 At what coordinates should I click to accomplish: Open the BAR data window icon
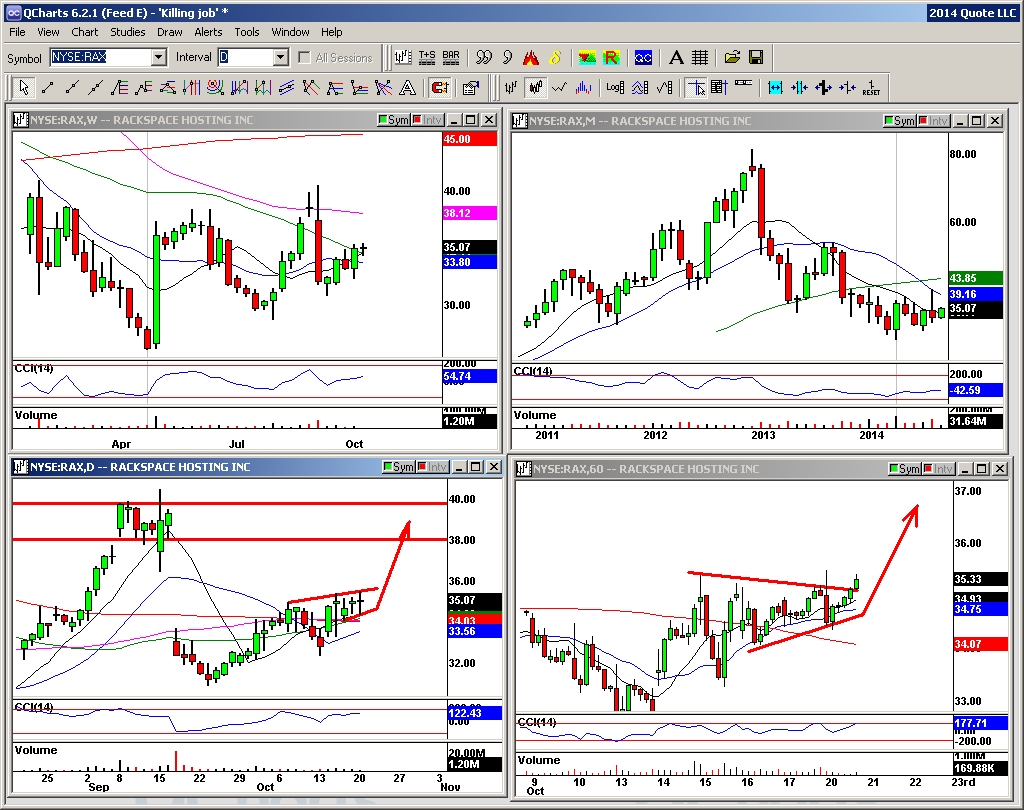click(451, 57)
